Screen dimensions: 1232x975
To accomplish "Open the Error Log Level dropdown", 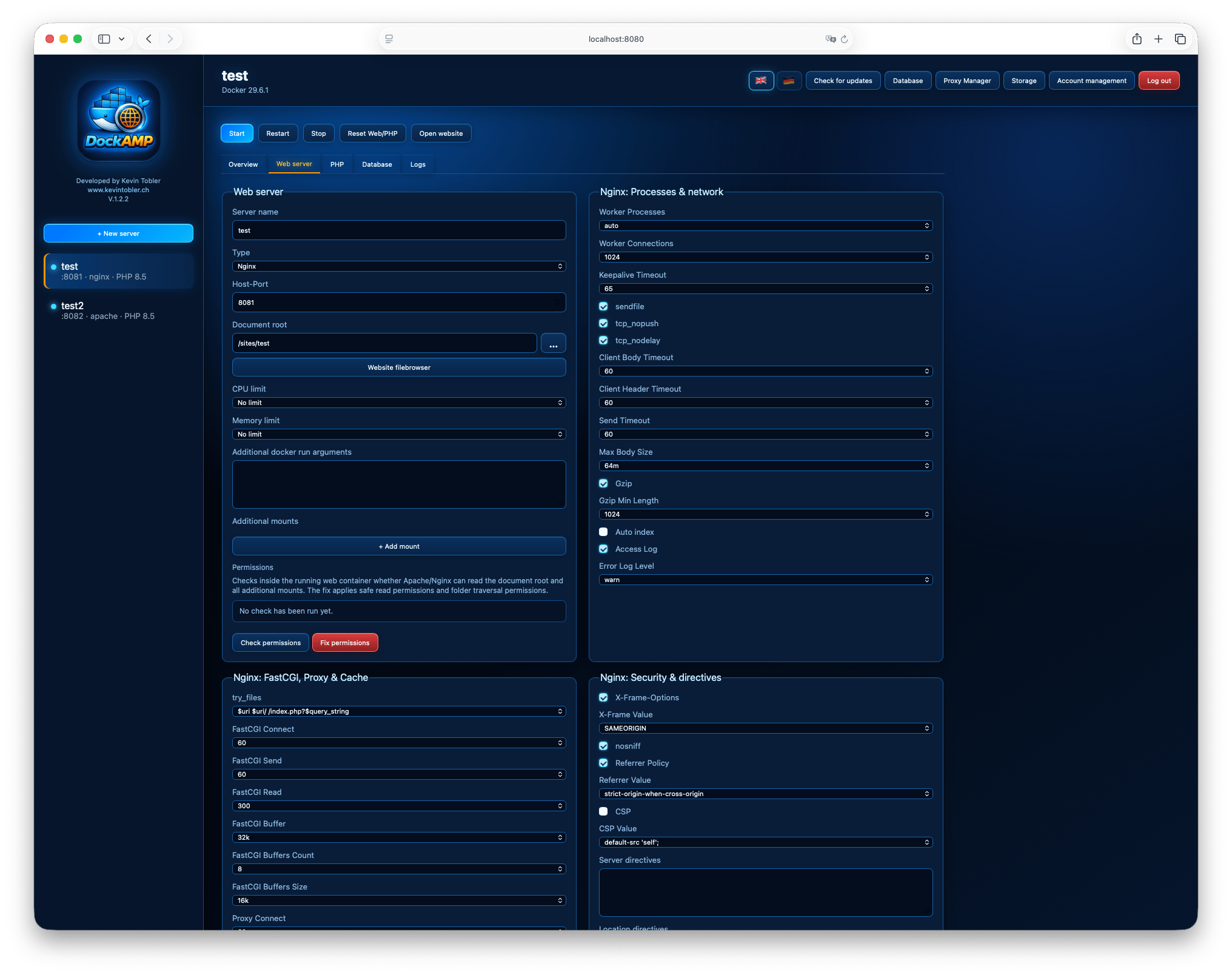I will [766, 580].
